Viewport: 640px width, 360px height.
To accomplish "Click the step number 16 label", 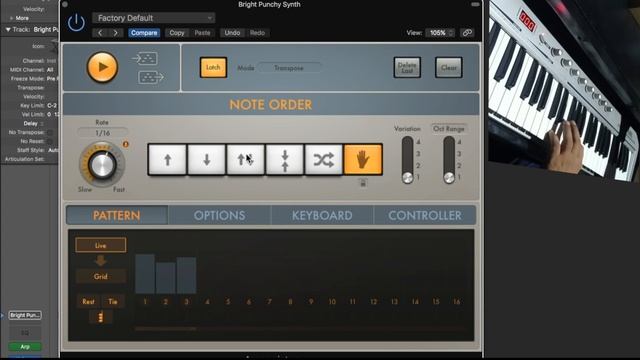I will pyautogui.click(x=457, y=302).
